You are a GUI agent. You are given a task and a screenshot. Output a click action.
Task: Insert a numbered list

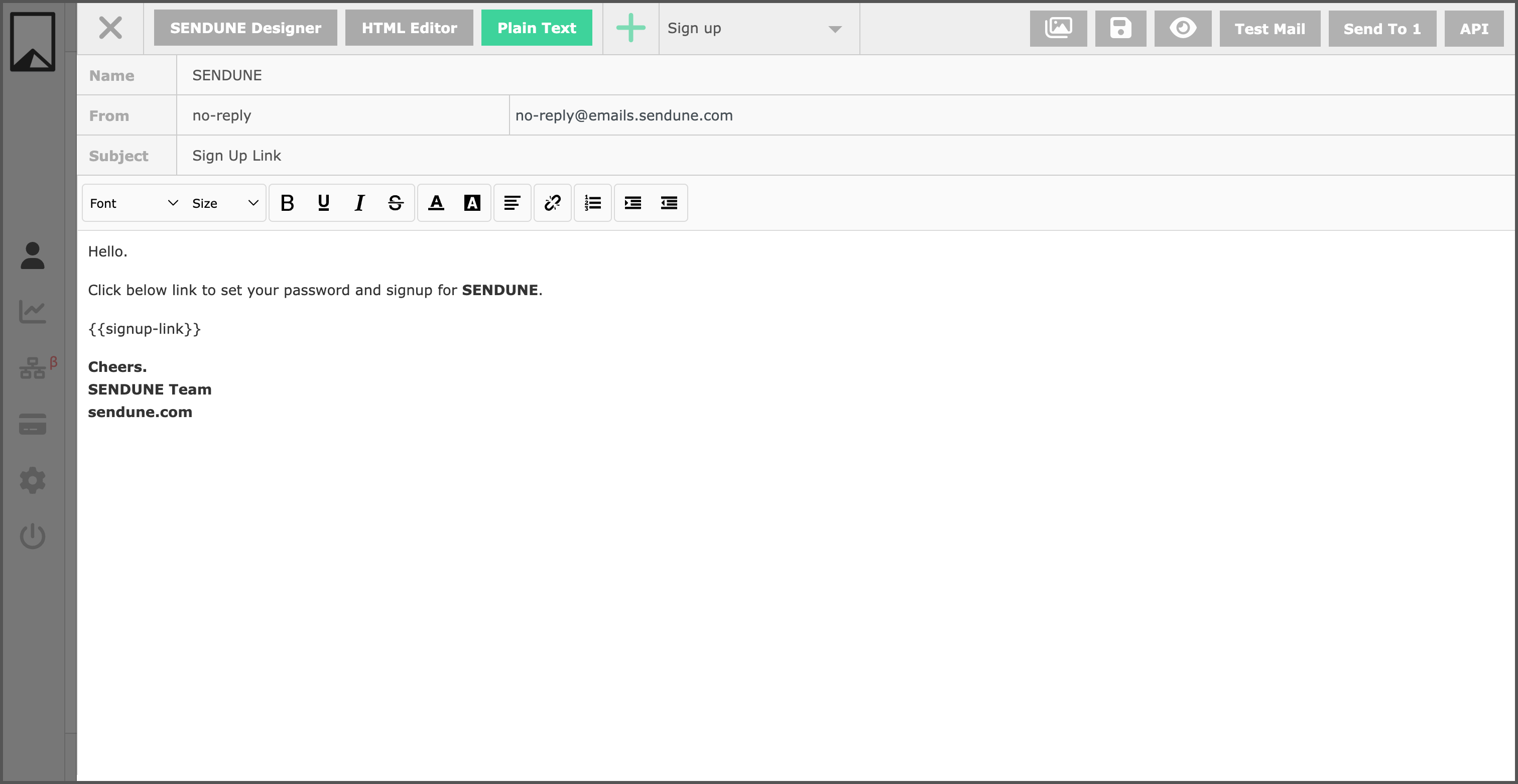(592, 203)
